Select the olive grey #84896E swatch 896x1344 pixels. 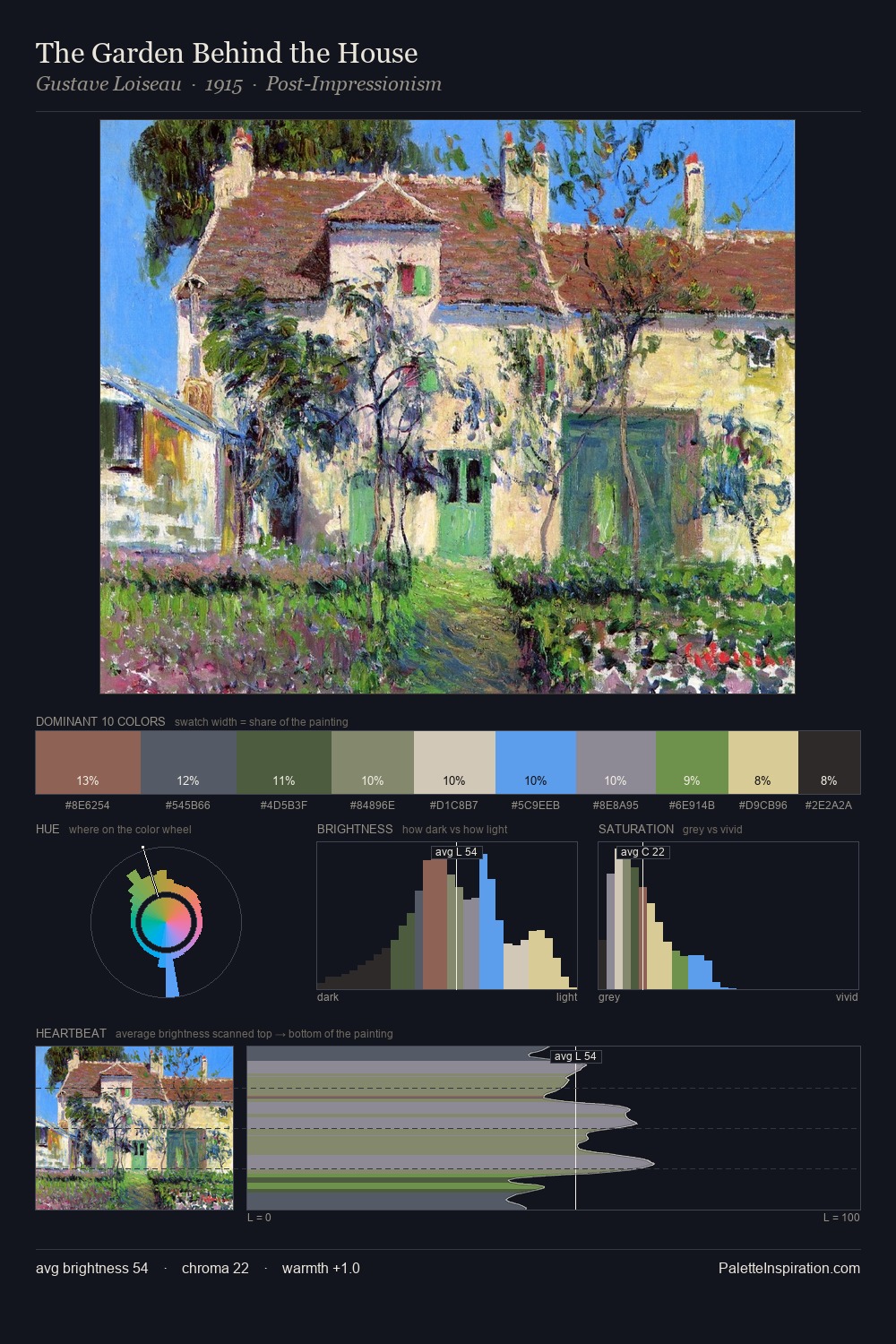[x=373, y=762]
